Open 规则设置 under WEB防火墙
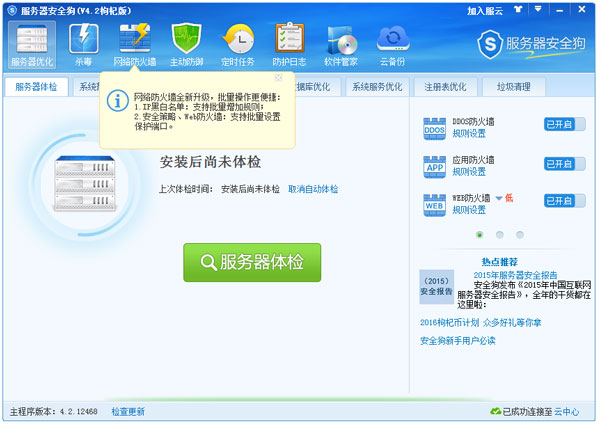Screen dimensions: 600x425 [469, 210]
